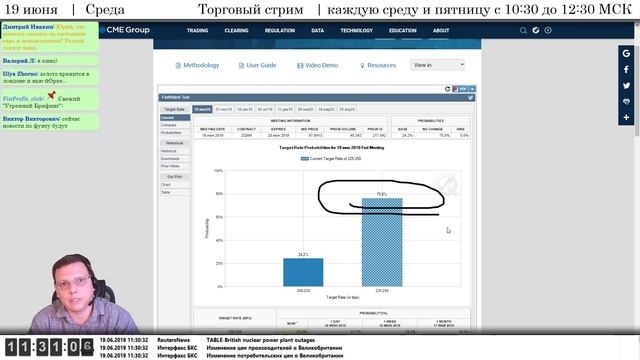
Task: Select the sixth meeting date tab (29 January 2020)
Action: (x=305, y=109)
